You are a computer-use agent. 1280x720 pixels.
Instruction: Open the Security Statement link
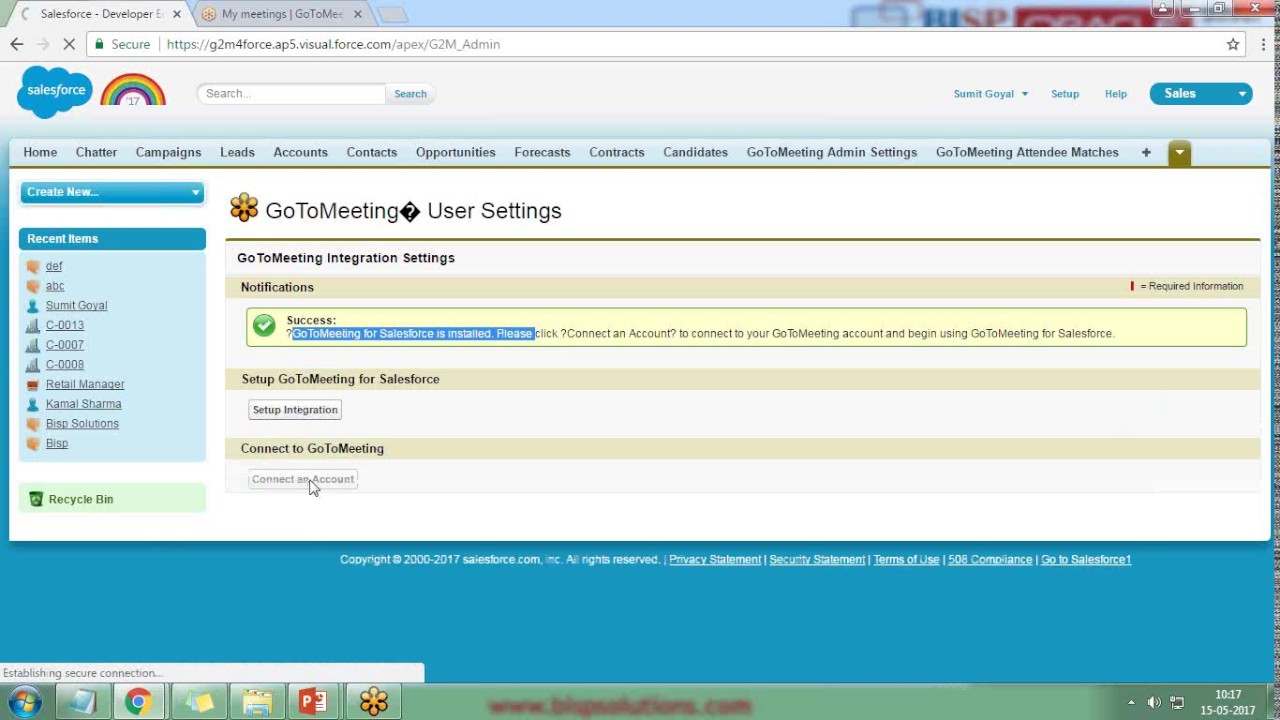[x=817, y=560]
